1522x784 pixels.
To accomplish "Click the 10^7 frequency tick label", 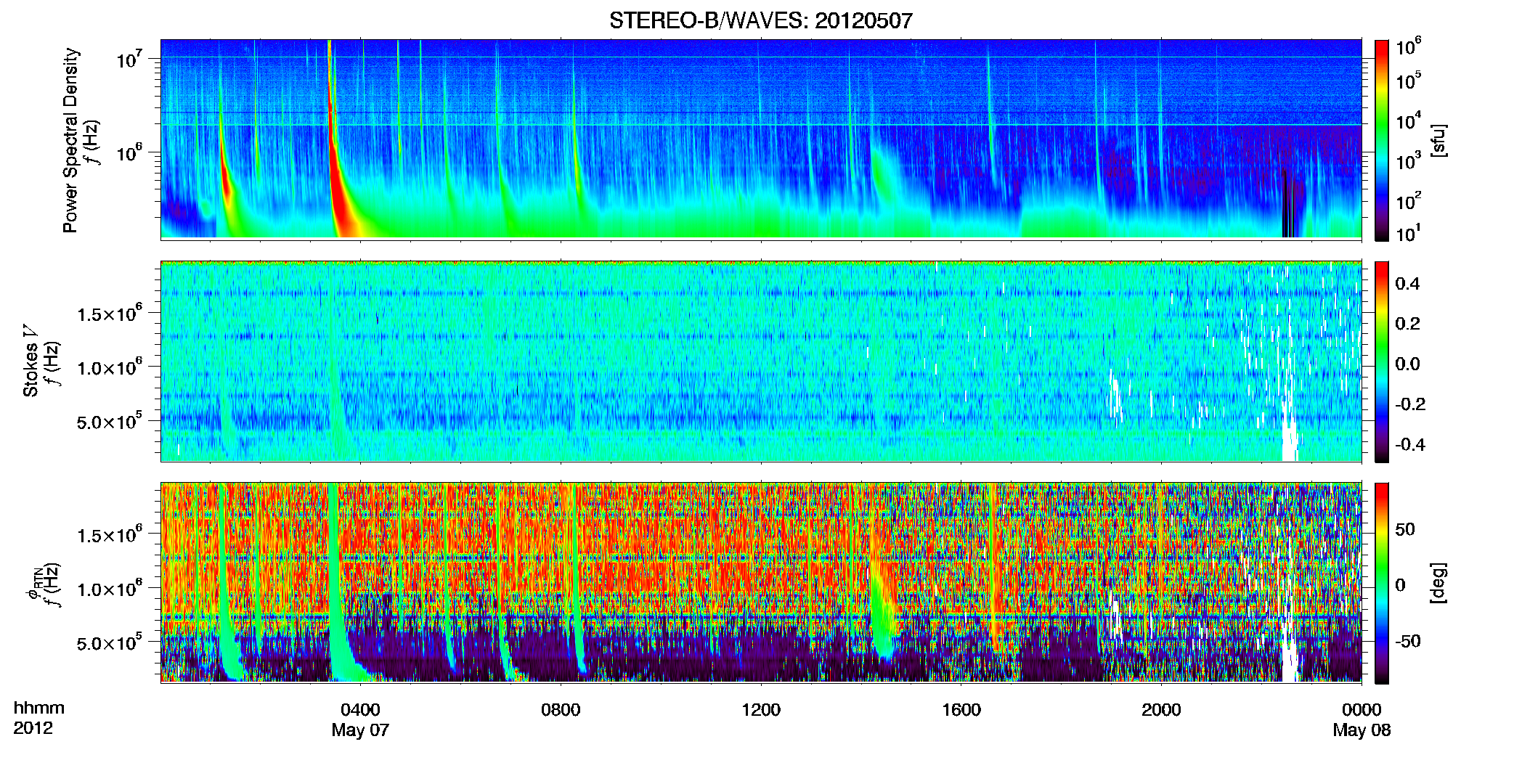I will pos(130,58).
